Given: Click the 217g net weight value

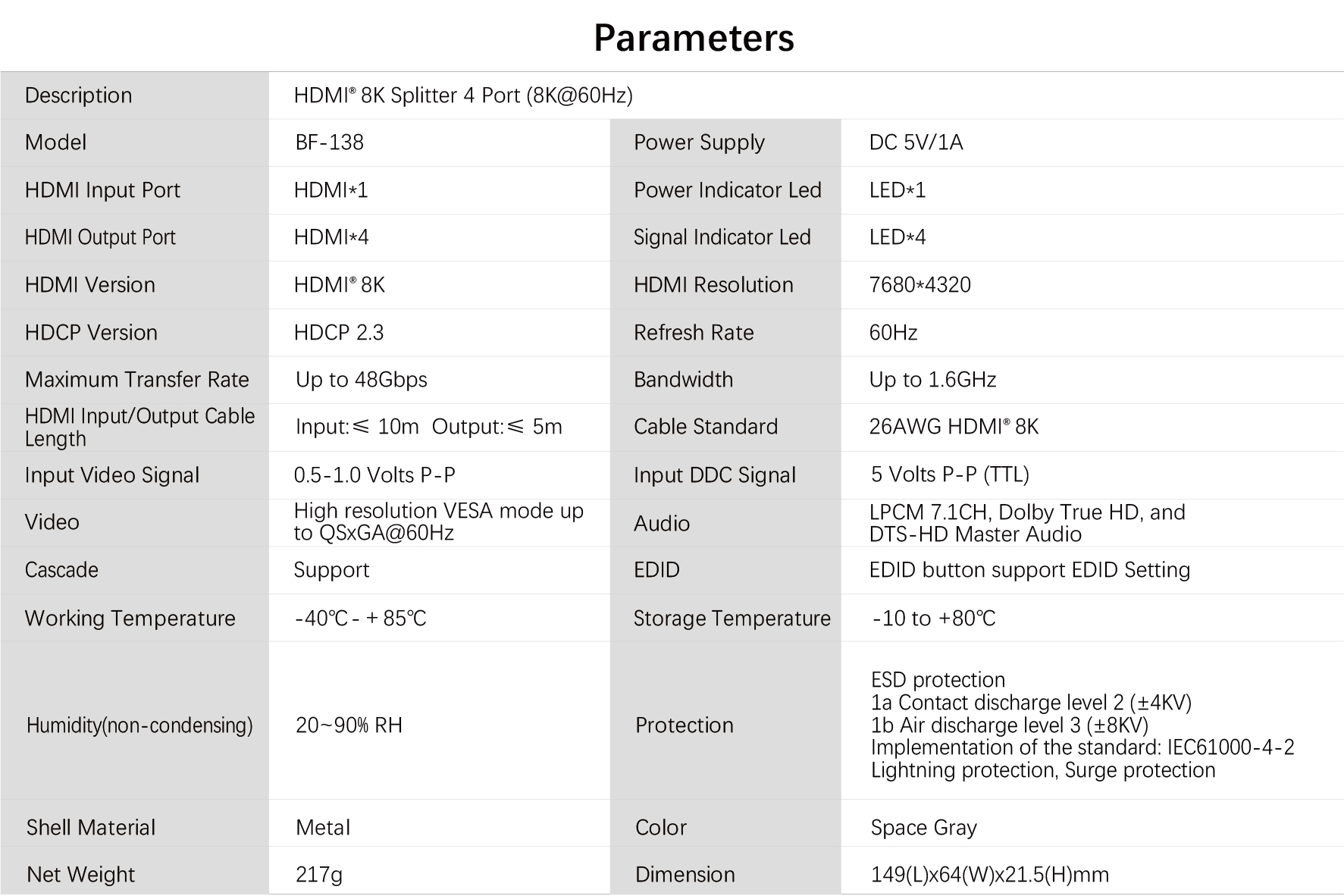Looking at the screenshot, I should tap(319, 875).
